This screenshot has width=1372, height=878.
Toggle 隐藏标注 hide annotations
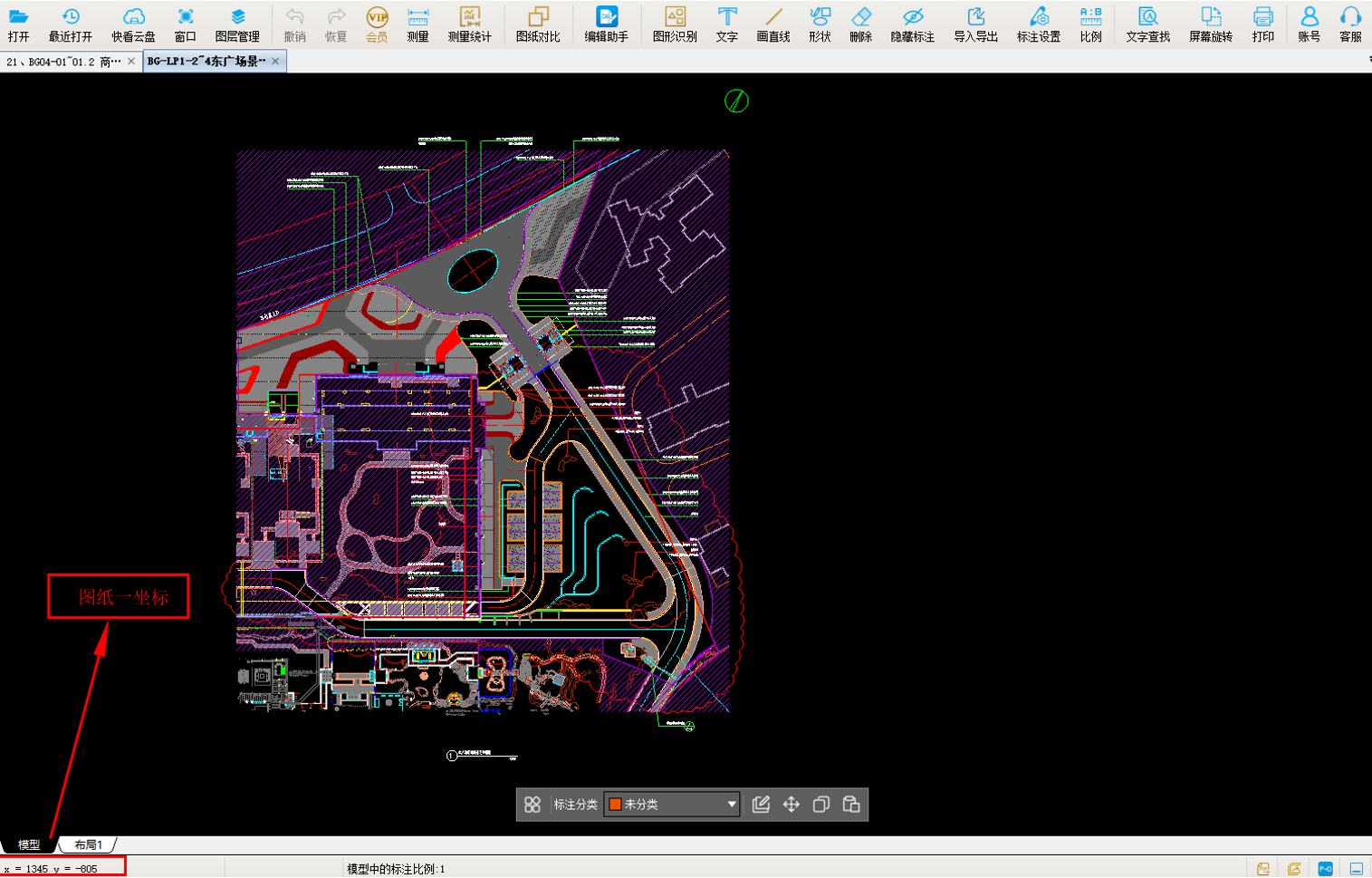pyautogui.click(x=912, y=24)
